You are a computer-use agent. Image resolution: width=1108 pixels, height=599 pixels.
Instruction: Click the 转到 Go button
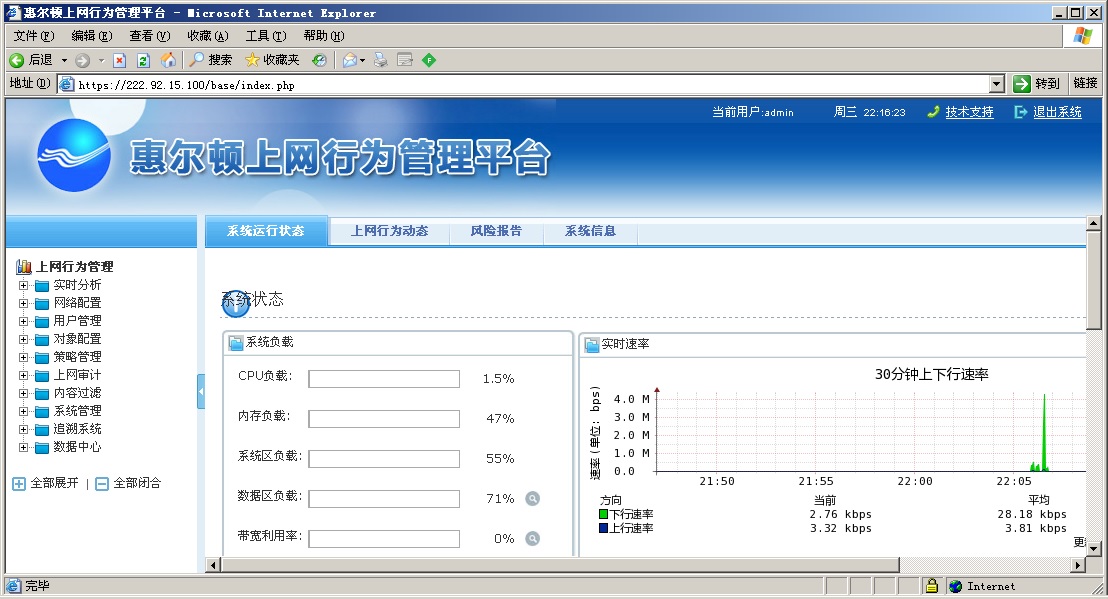(x=1037, y=84)
